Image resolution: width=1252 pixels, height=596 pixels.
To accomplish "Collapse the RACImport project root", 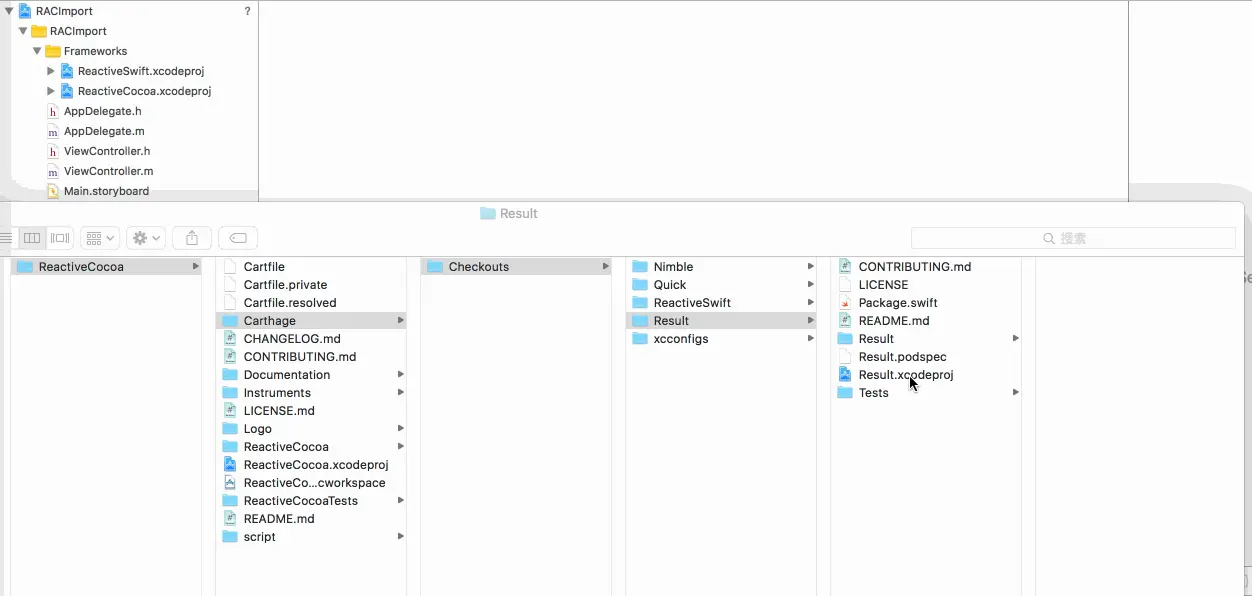I will pyautogui.click(x=9, y=11).
